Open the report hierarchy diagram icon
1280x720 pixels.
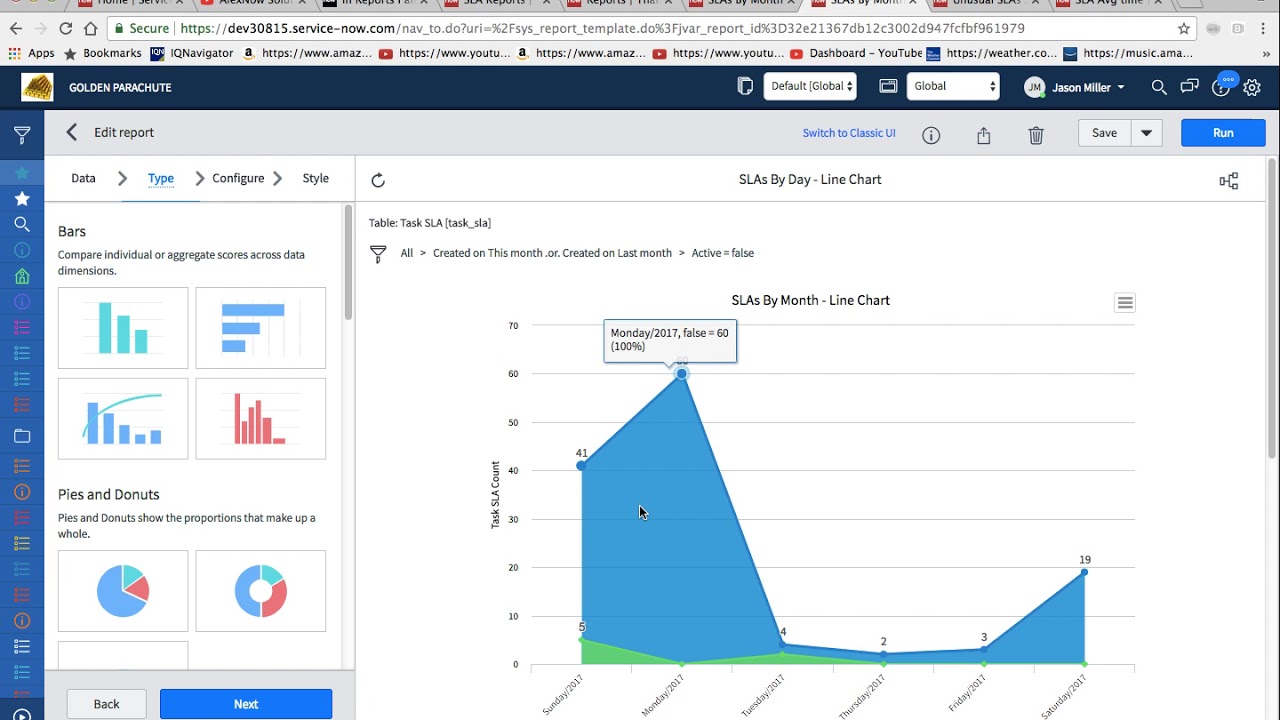(x=1229, y=181)
